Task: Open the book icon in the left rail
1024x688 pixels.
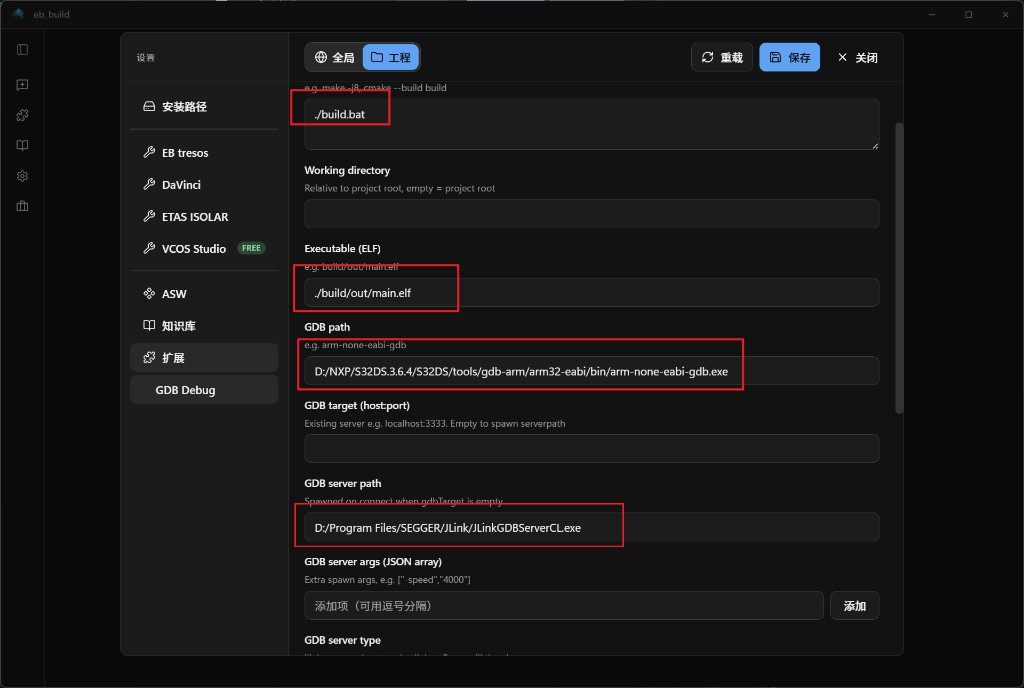Action: tap(22, 146)
